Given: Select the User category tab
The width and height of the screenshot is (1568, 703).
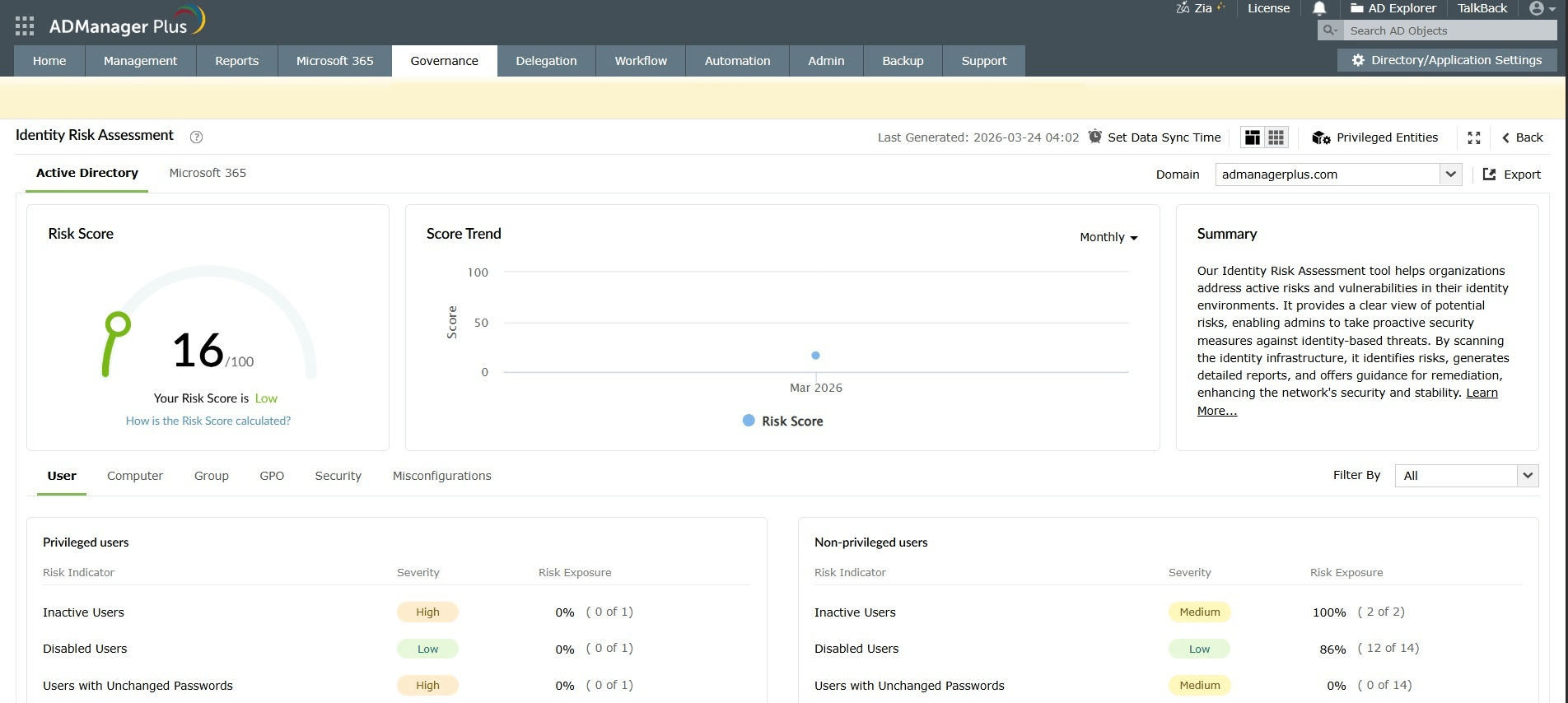Looking at the screenshot, I should coord(62,476).
